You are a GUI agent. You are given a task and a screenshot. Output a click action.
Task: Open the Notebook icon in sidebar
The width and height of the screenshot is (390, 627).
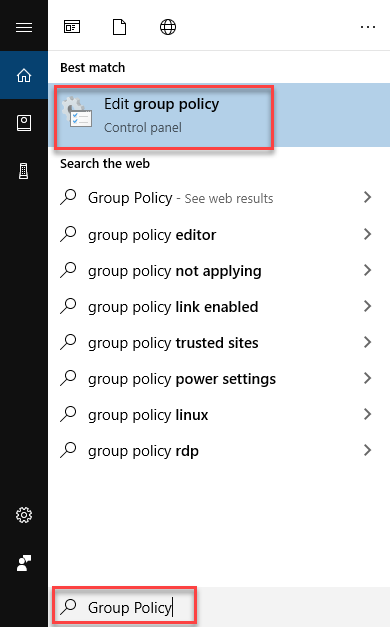[x=24, y=123]
